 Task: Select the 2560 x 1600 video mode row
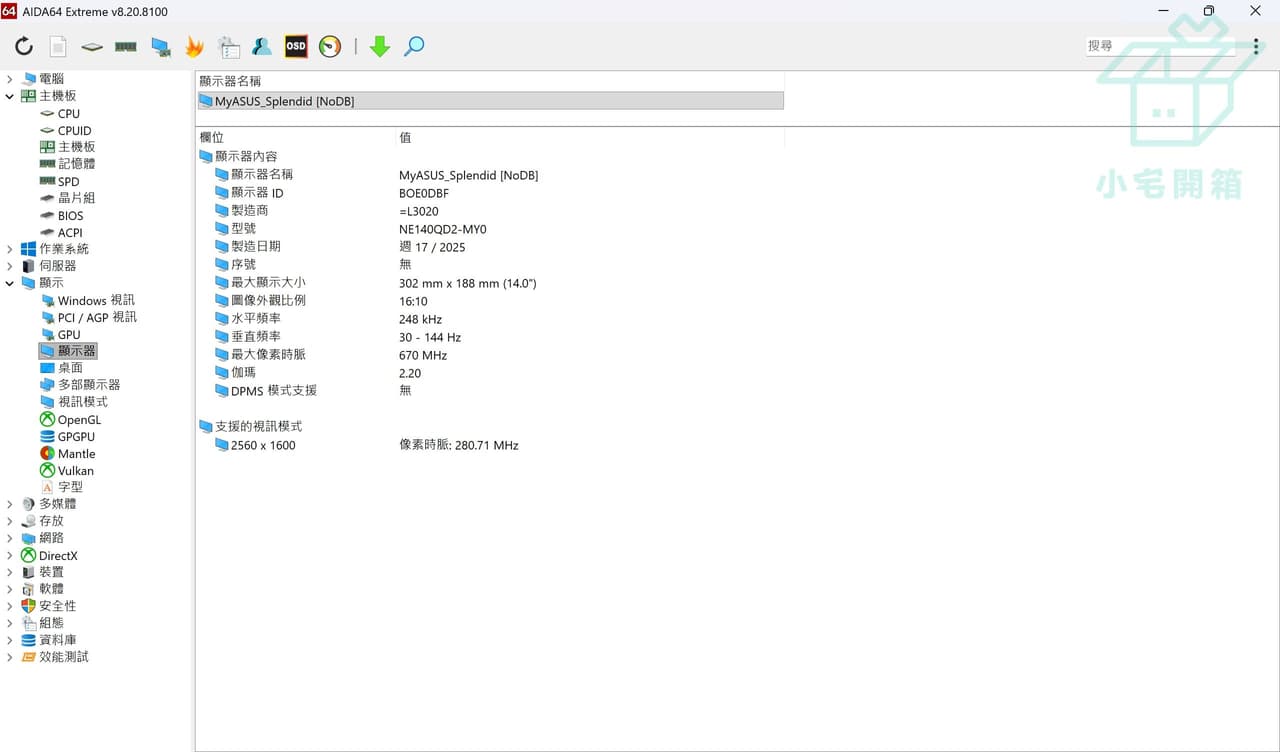(263, 446)
